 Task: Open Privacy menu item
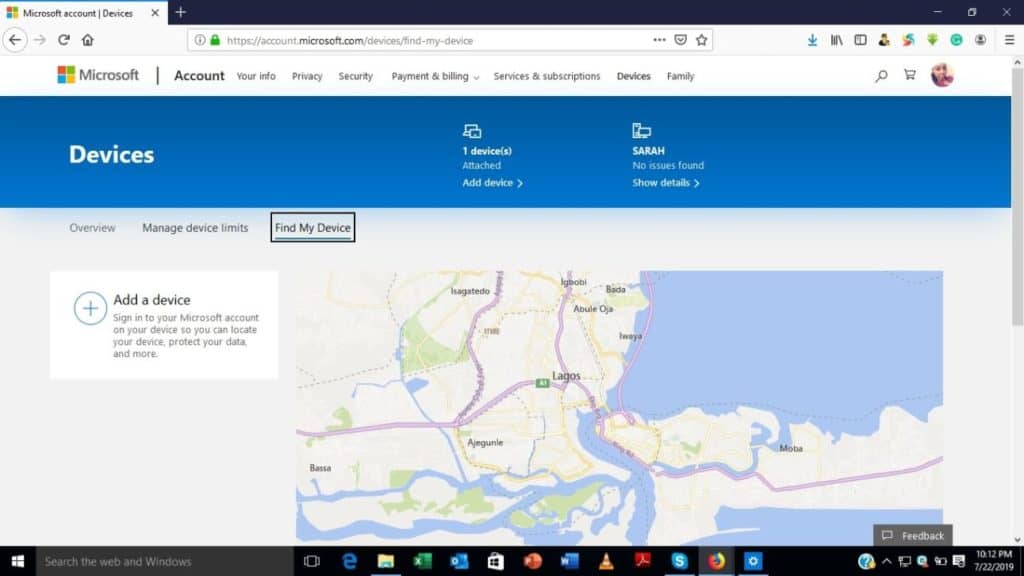coord(307,76)
